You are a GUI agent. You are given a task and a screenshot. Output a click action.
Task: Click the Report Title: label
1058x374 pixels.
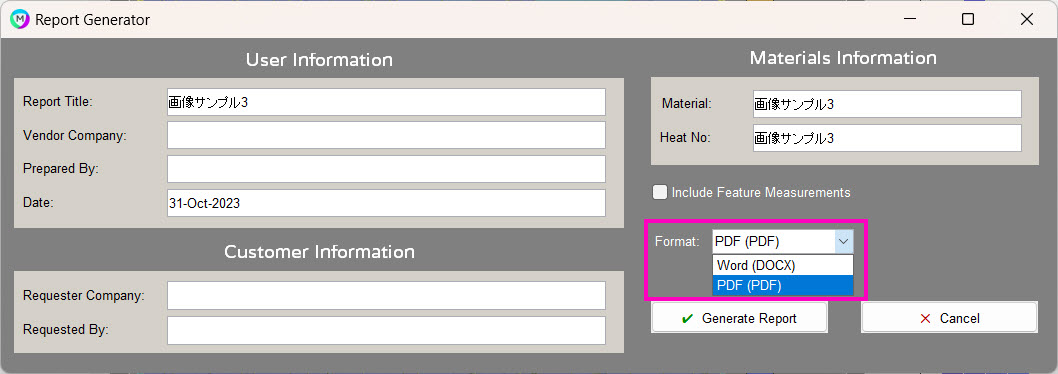pyautogui.click(x=57, y=102)
